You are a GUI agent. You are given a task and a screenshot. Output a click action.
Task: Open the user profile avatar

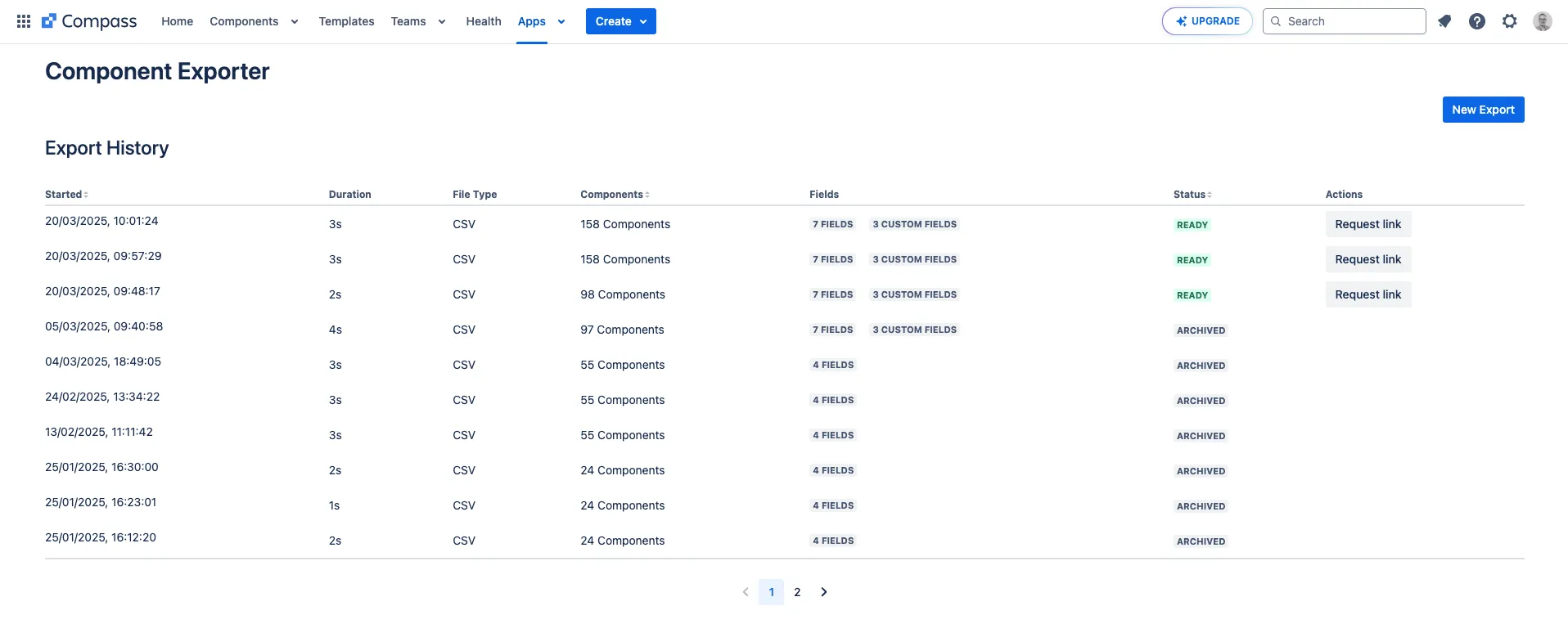click(1543, 21)
